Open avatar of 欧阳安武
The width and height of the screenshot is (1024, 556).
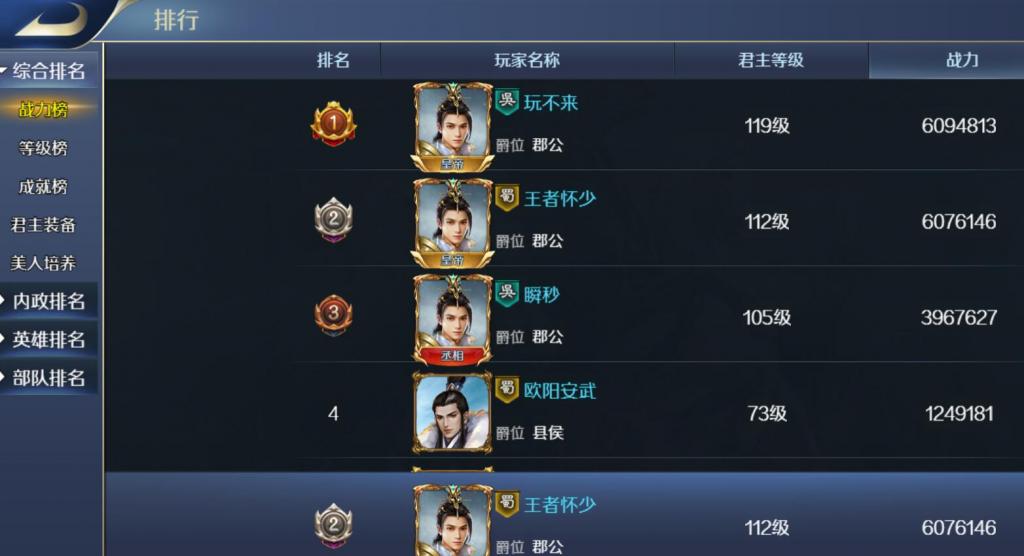pos(452,413)
